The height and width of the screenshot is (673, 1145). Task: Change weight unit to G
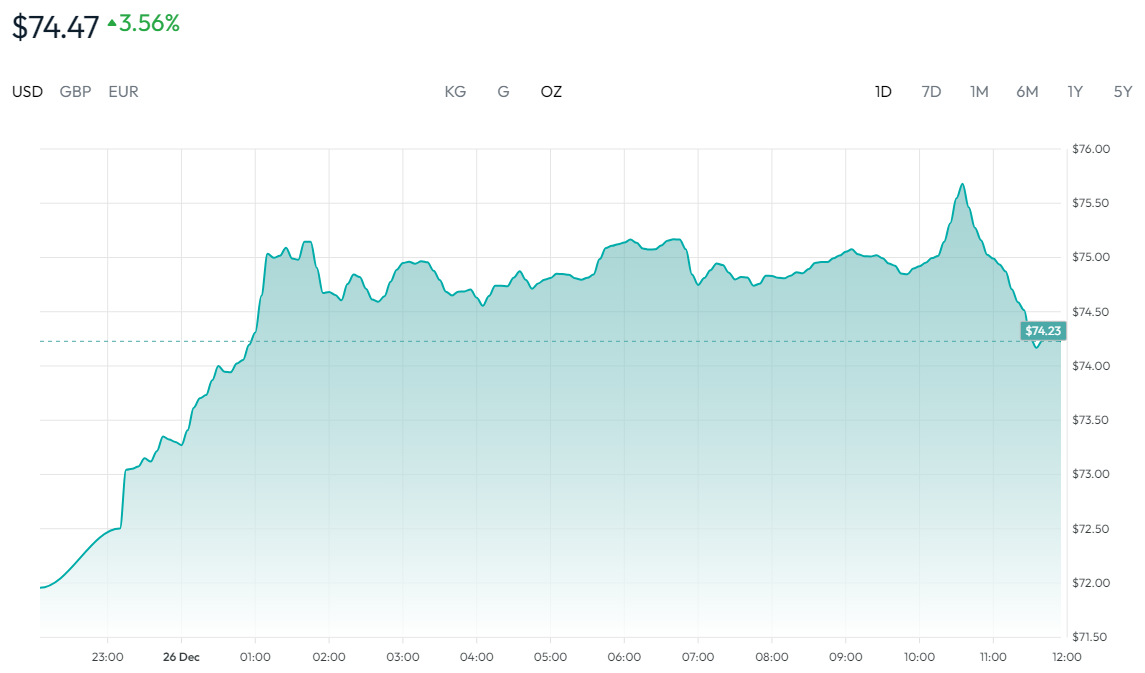pos(503,92)
